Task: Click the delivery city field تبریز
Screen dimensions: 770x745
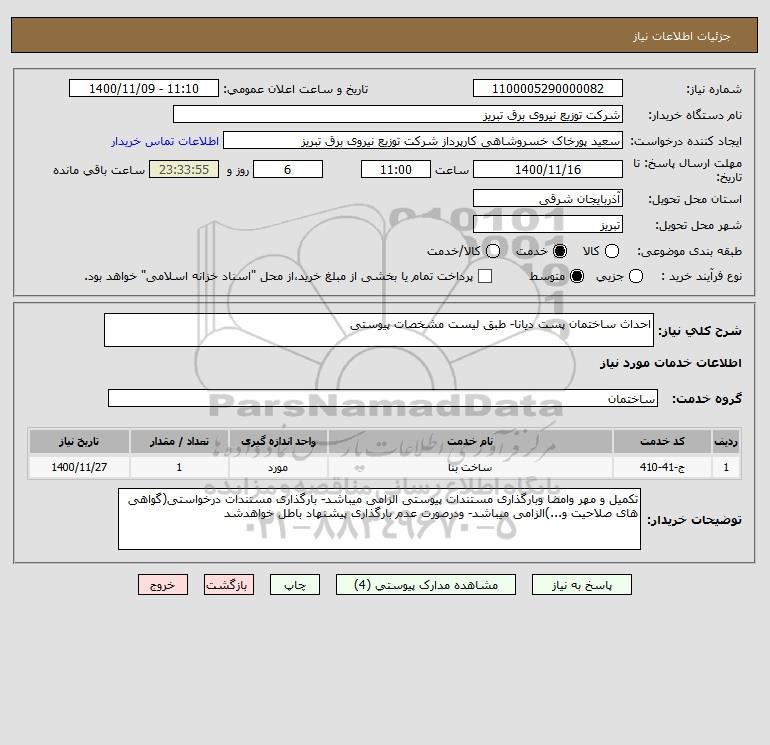Action: click(x=548, y=224)
